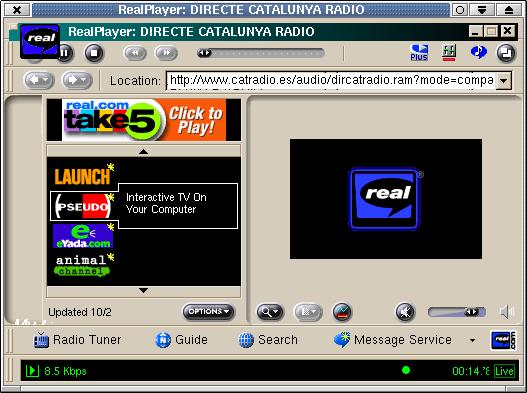Screen dimensions: 527x393
Task: Click the fast-forward button
Action: coord(166,53)
